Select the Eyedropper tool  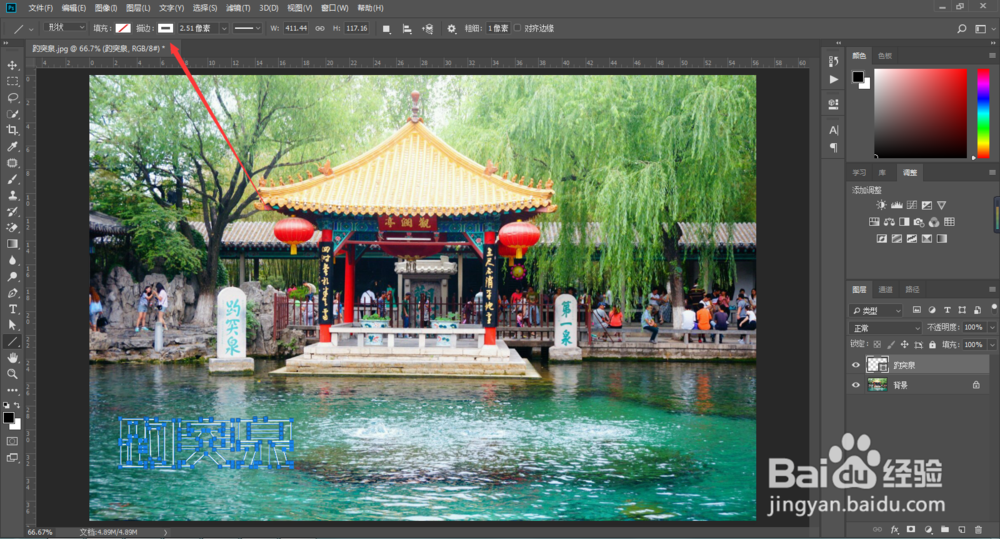point(12,147)
